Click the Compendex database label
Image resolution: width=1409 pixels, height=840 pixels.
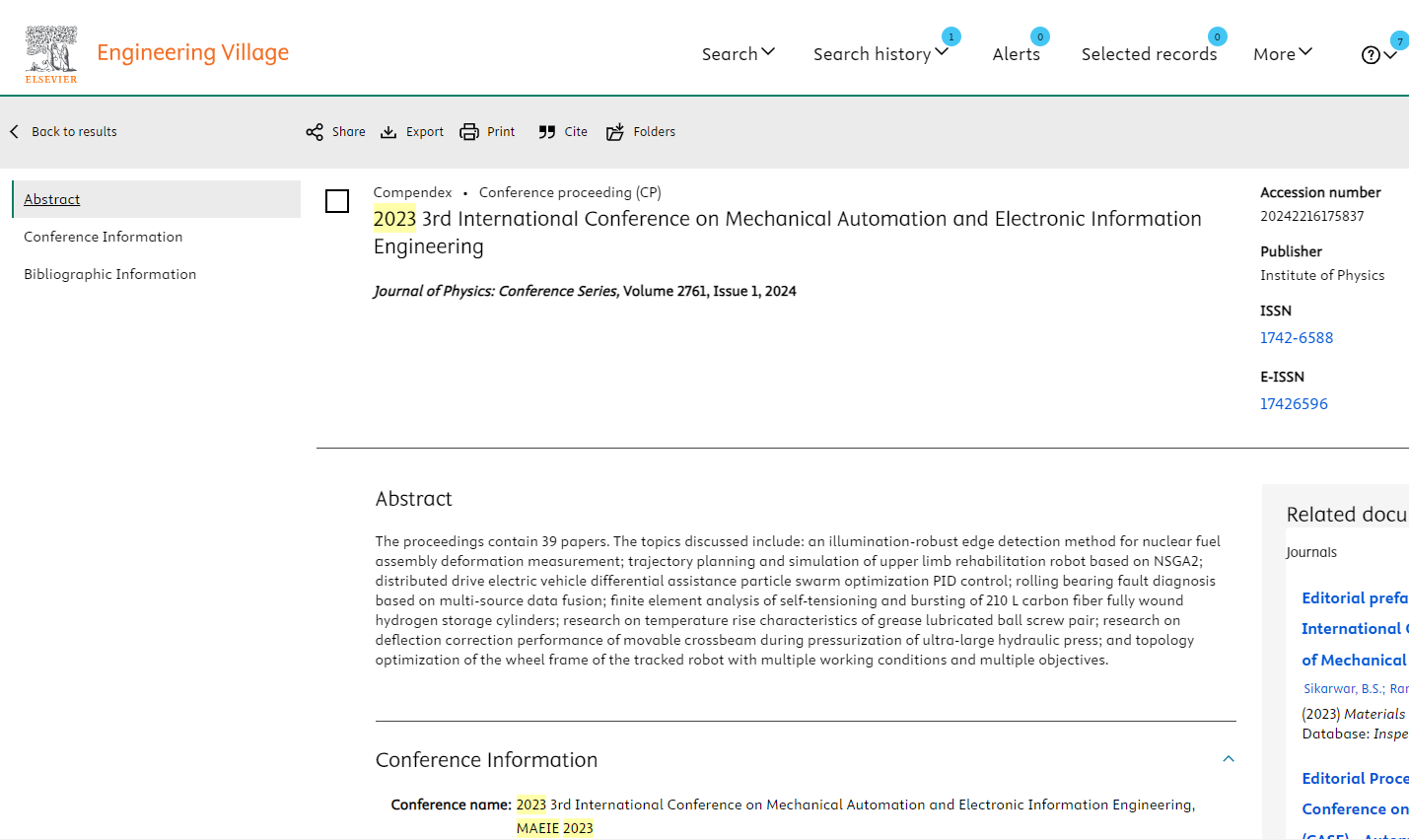(x=413, y=192)
